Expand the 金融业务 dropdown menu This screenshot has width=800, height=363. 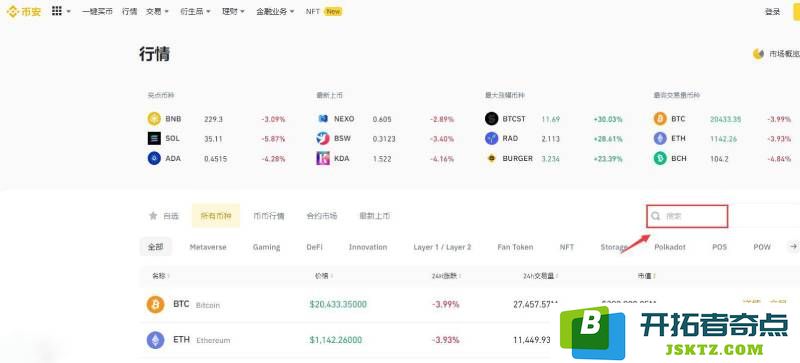click(275, 11)
